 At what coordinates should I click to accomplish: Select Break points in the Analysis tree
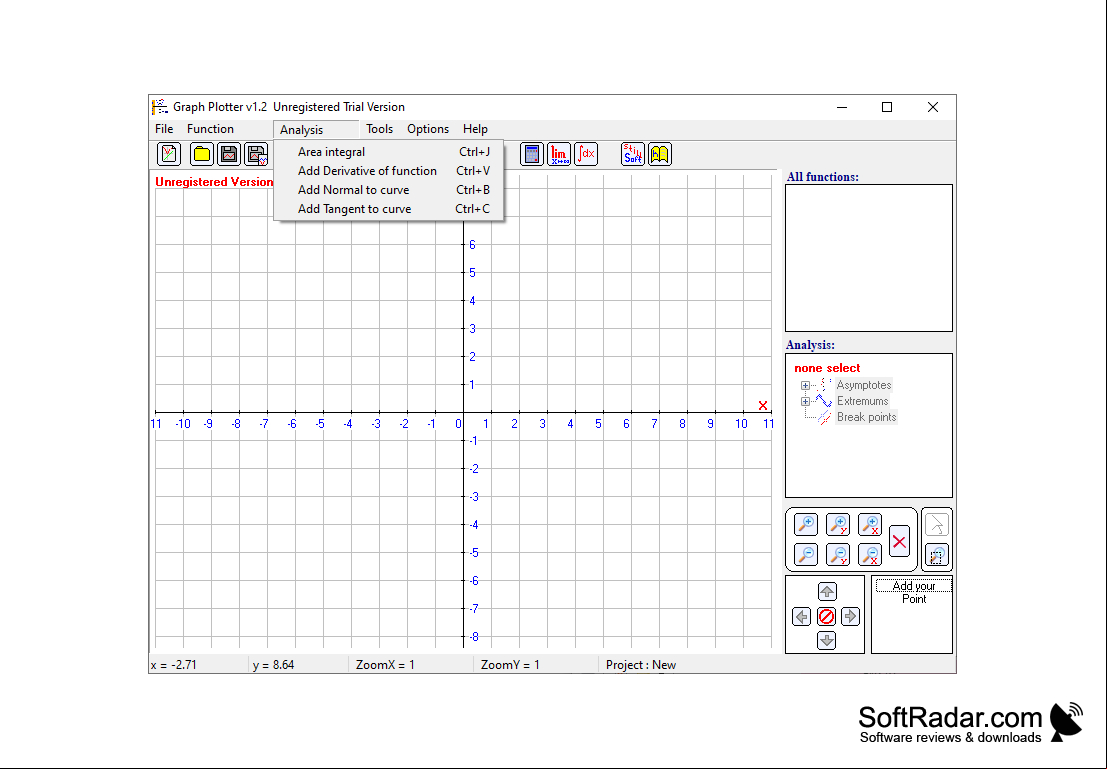coord(866,417)
